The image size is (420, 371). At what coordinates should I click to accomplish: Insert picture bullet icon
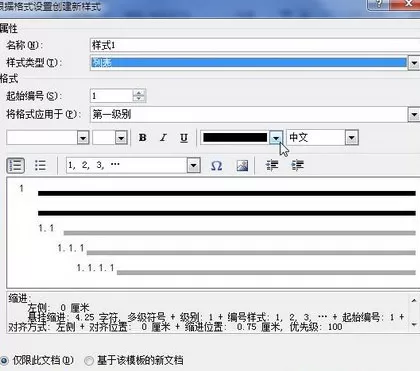tap(242, 165)
